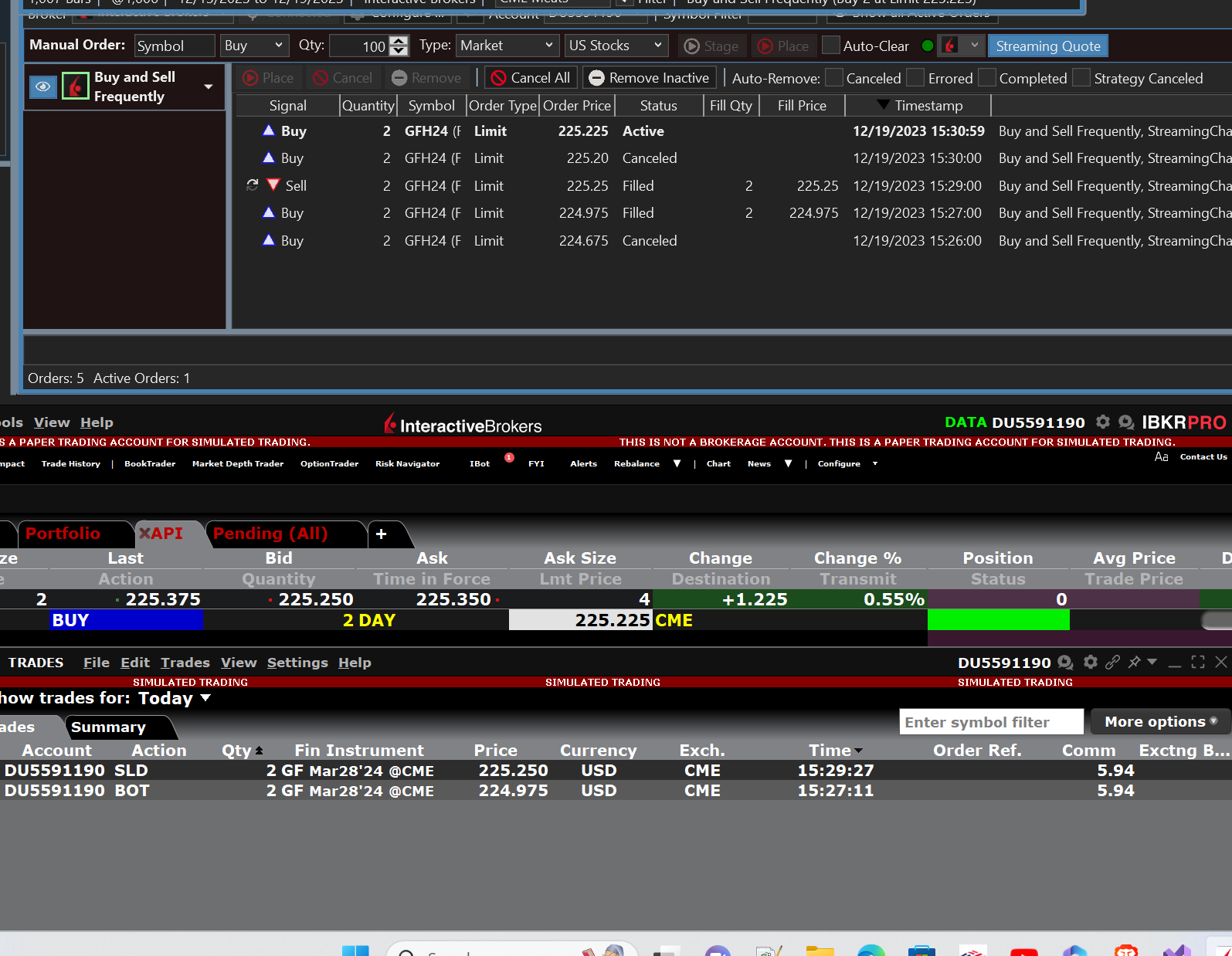Click the blue Buy triangle on the 224.975 order

[x=269, y=212]
